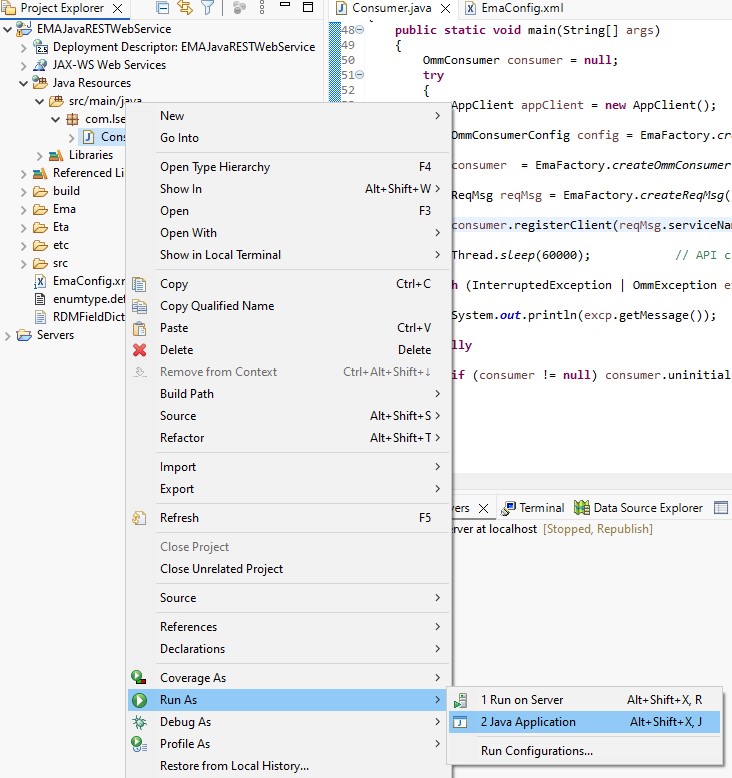The image size is (732, 778).
Task: Select the enumtype.def file
Action: 88,299
